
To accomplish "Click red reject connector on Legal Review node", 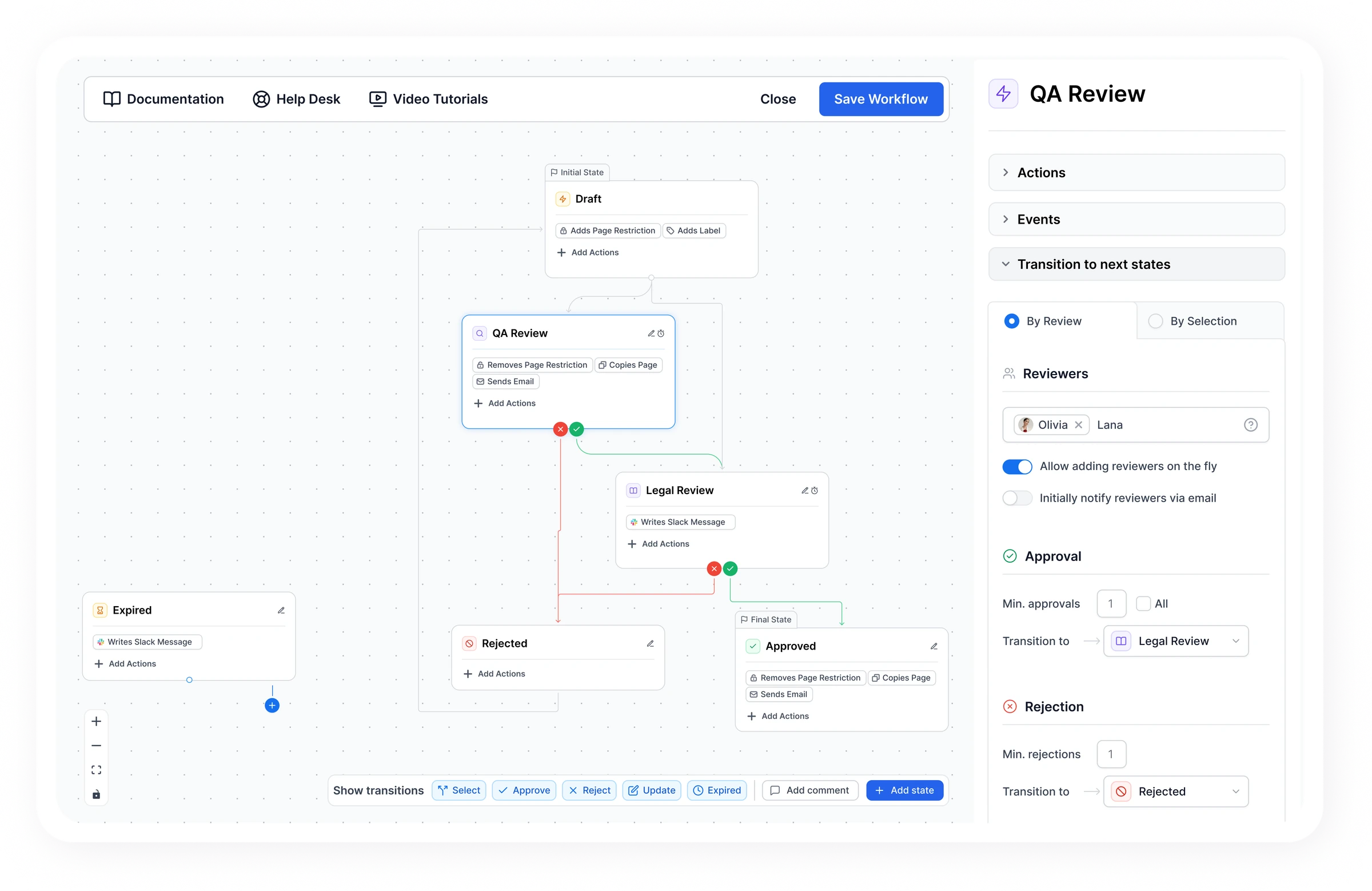I will 714,568.
